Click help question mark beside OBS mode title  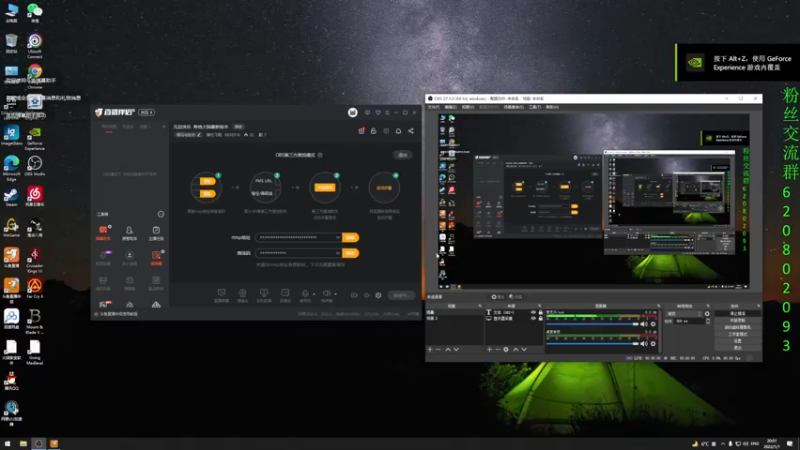320,155
